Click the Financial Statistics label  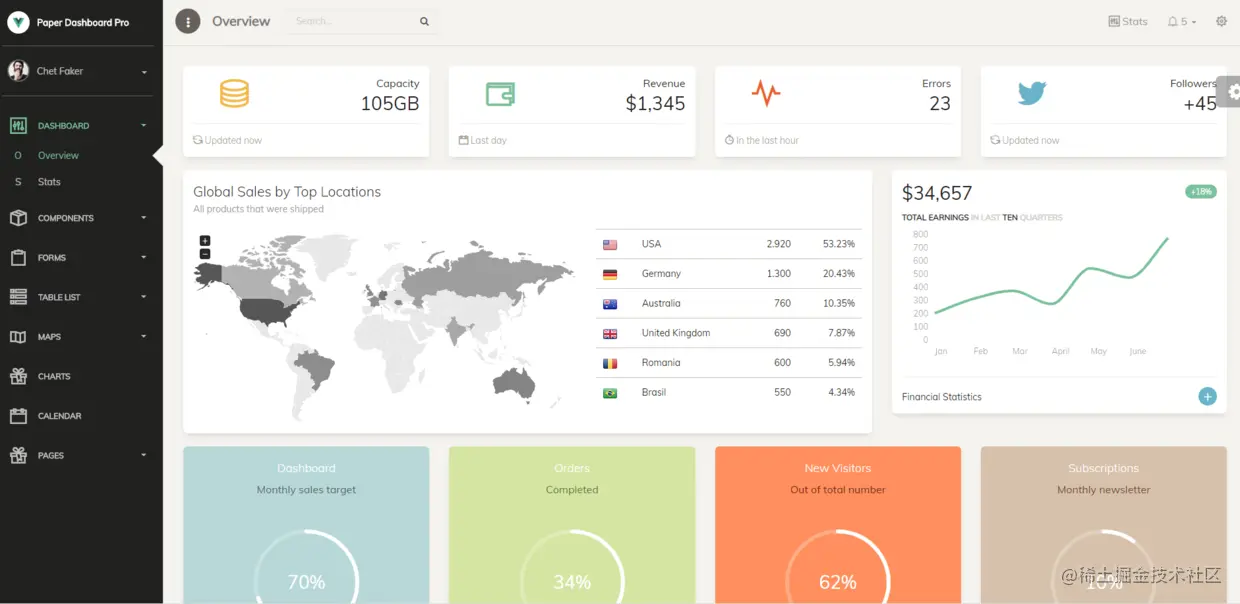coord(941,397)
